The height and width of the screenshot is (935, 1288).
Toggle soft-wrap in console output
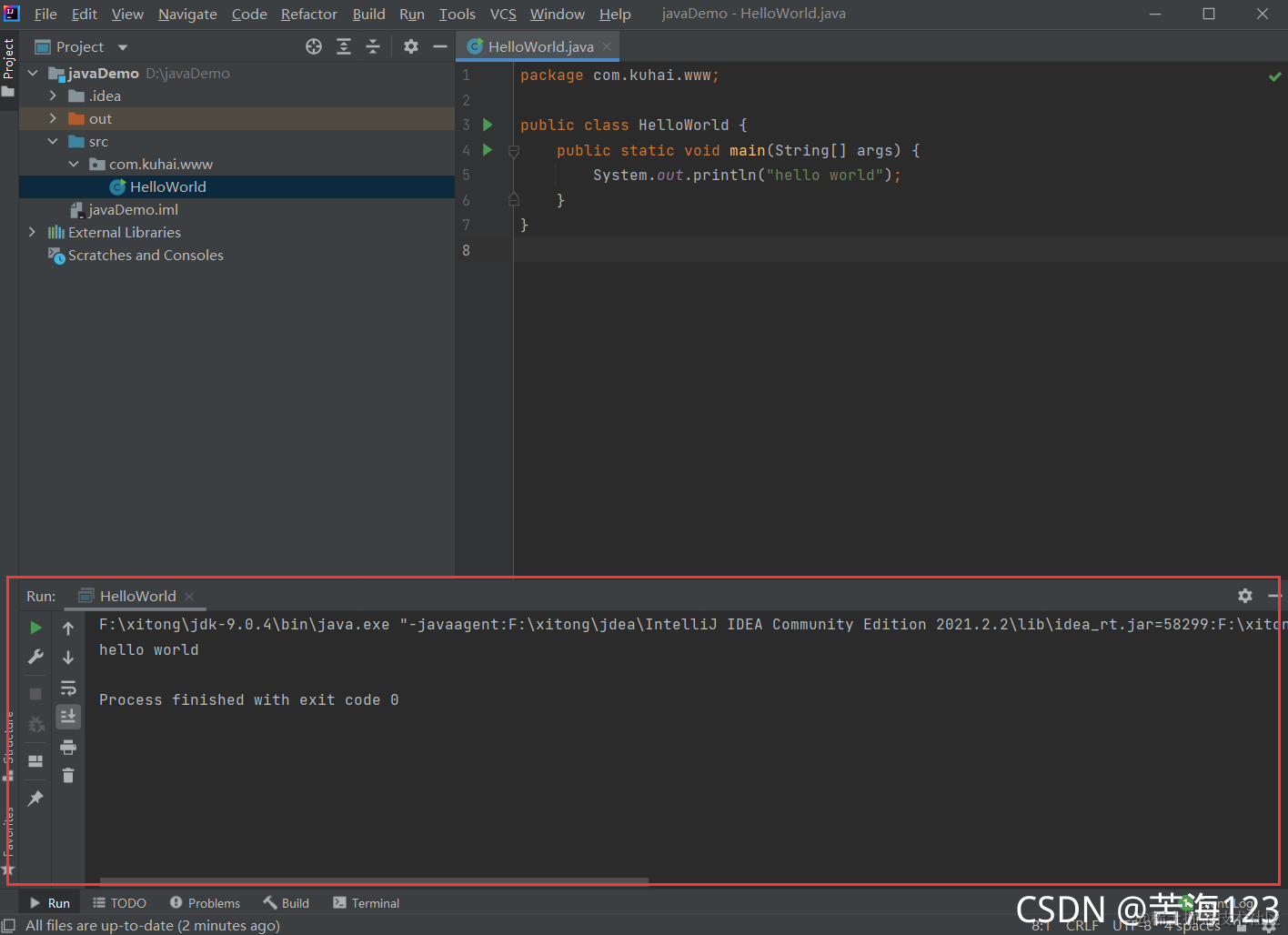click(68, 688)
